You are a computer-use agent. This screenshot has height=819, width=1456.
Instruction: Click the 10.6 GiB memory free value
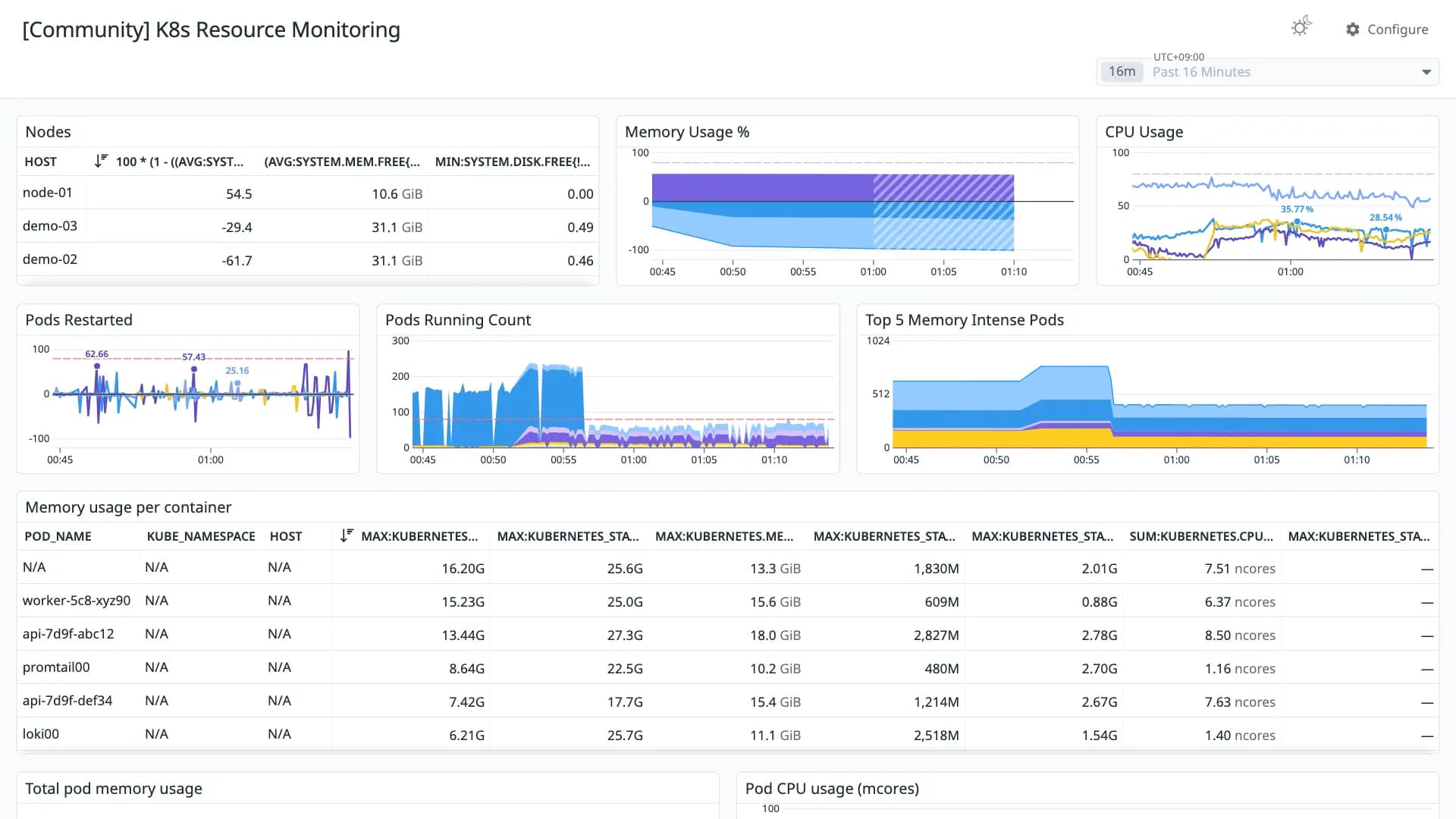pyautogui.click(x=397, y=194)
